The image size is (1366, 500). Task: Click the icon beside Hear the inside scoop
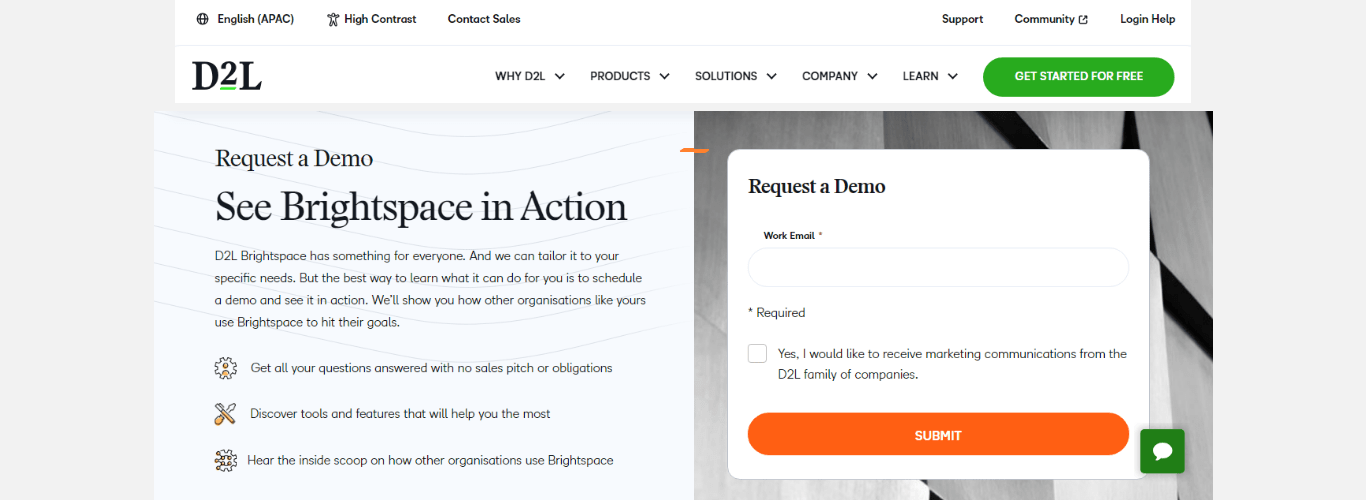pos(226,461)
